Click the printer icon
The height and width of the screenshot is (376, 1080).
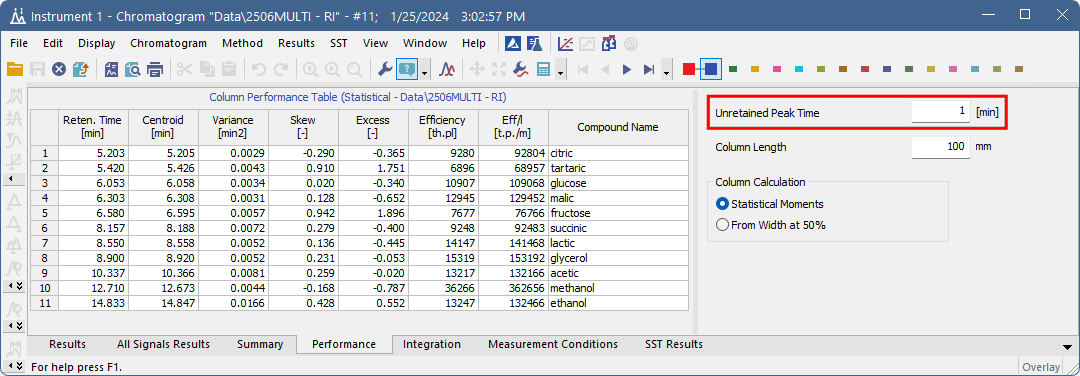pyautogui.click(x=155, y=69)
